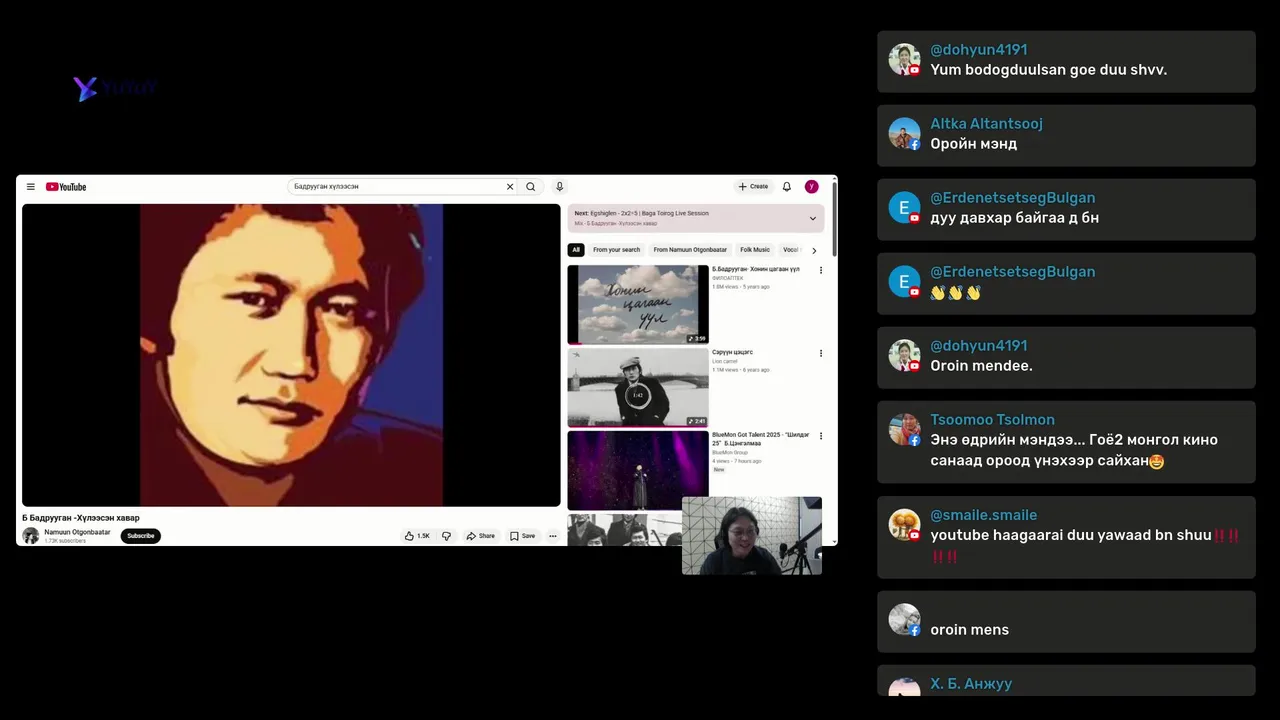The width and height of the screenshot is (1280, 720).
Task: Open the Хонин цагаан үүл thumbnail
Action: pos(638,304)
